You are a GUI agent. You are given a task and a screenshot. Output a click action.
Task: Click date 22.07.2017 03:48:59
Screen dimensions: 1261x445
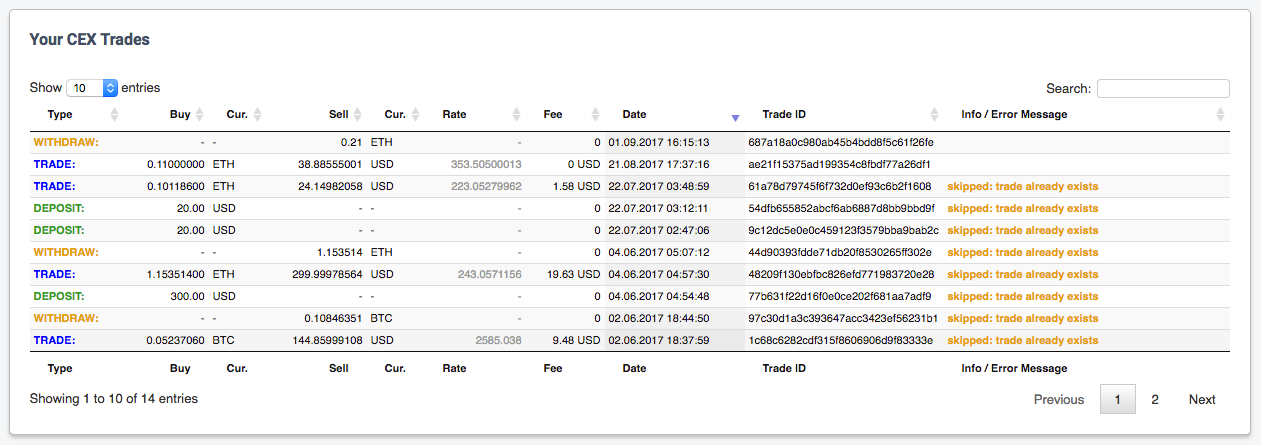658,186
